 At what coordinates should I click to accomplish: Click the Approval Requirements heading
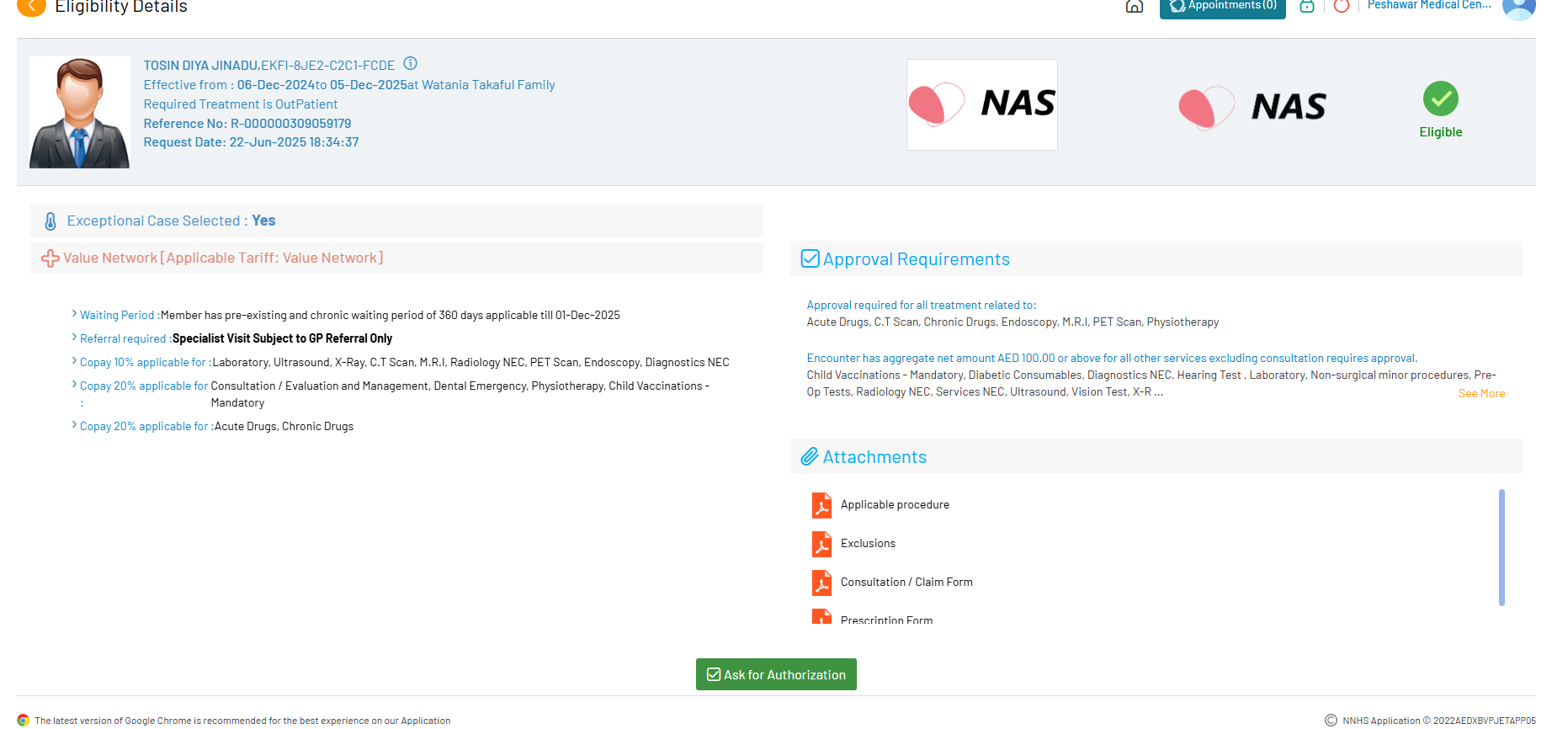tap(917, 259)
